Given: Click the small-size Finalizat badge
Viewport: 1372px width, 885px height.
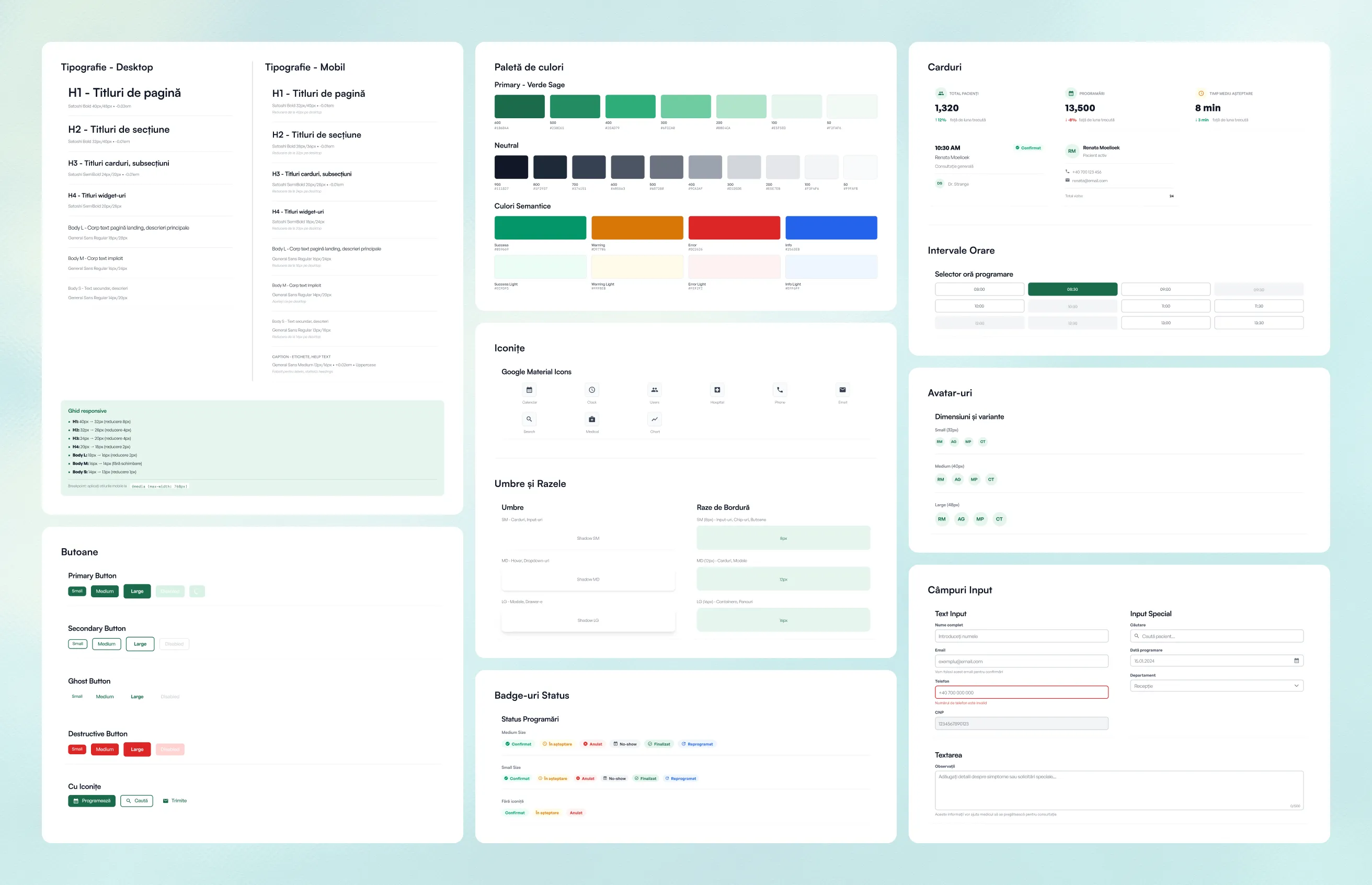Looking at the screenshot, I should click(645, 778).
